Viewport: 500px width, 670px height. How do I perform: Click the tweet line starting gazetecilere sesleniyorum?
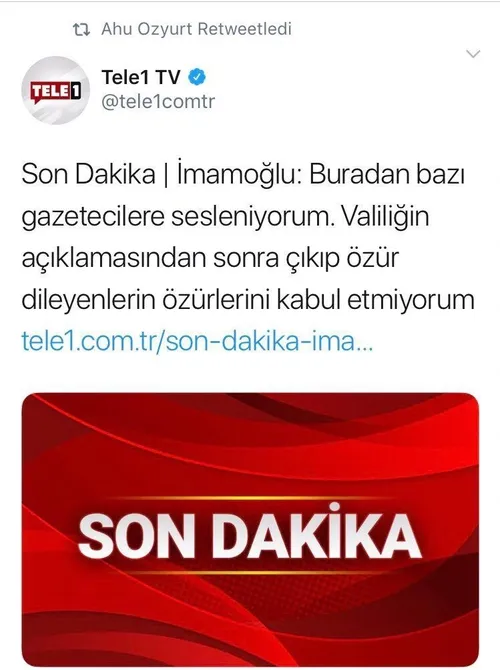(x=225, y=216)
